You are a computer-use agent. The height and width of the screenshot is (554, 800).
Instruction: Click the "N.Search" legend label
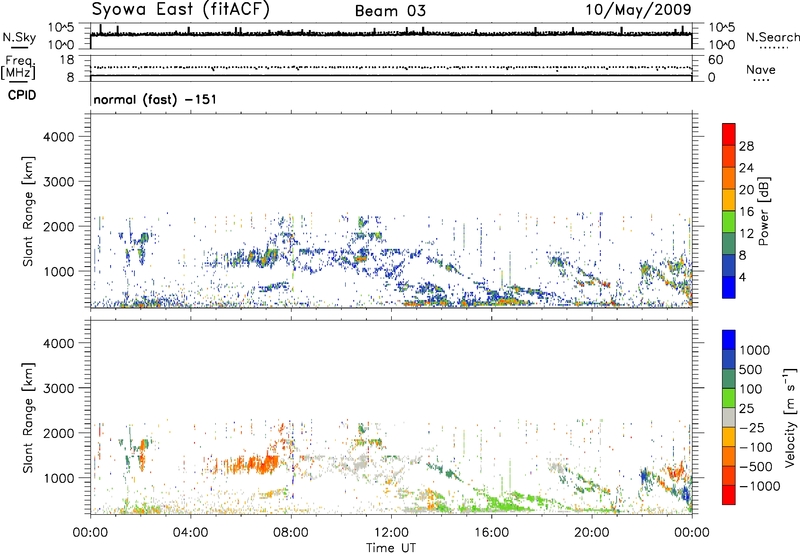[772, 37]
